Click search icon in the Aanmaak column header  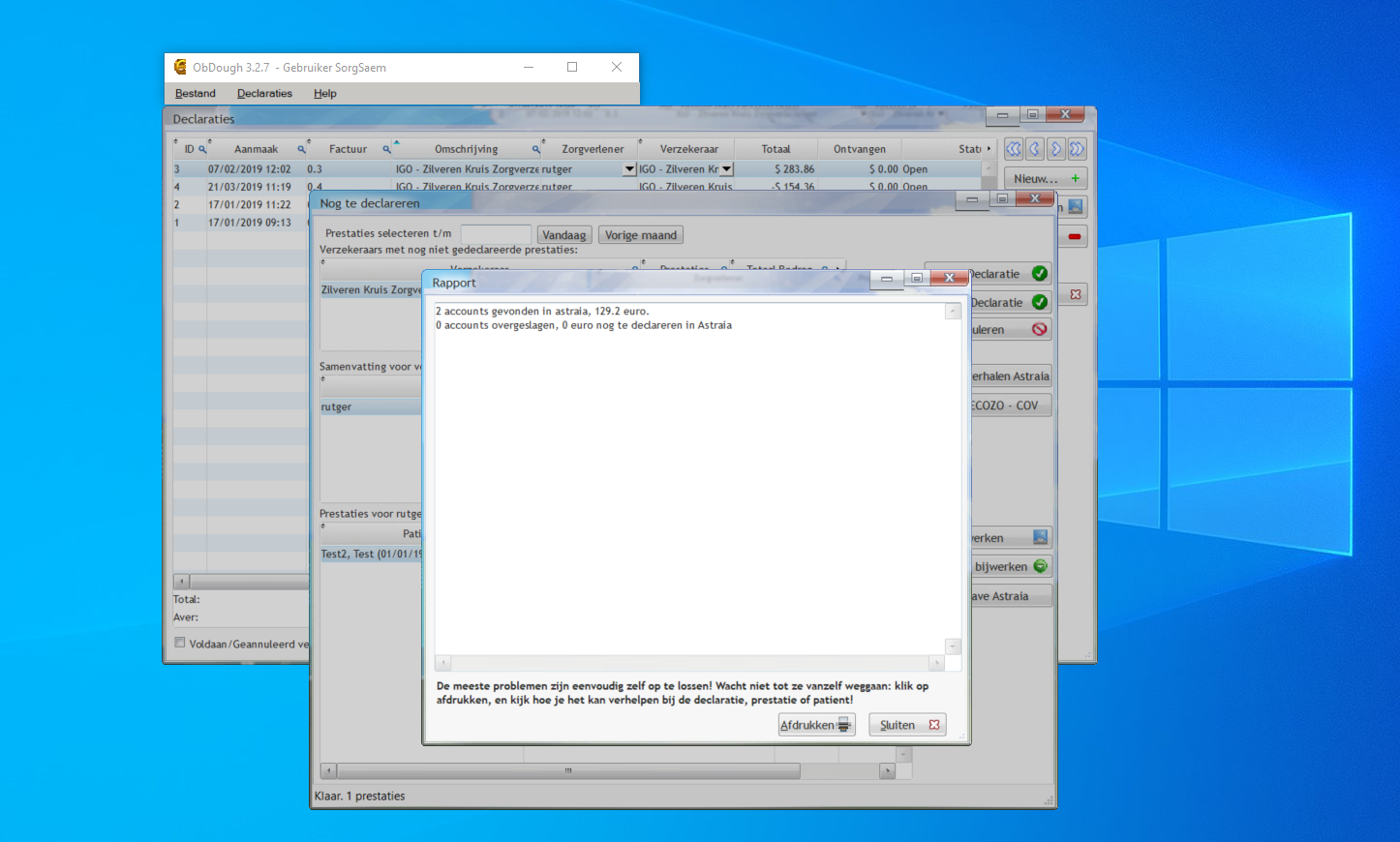click(x=302, y=149)
